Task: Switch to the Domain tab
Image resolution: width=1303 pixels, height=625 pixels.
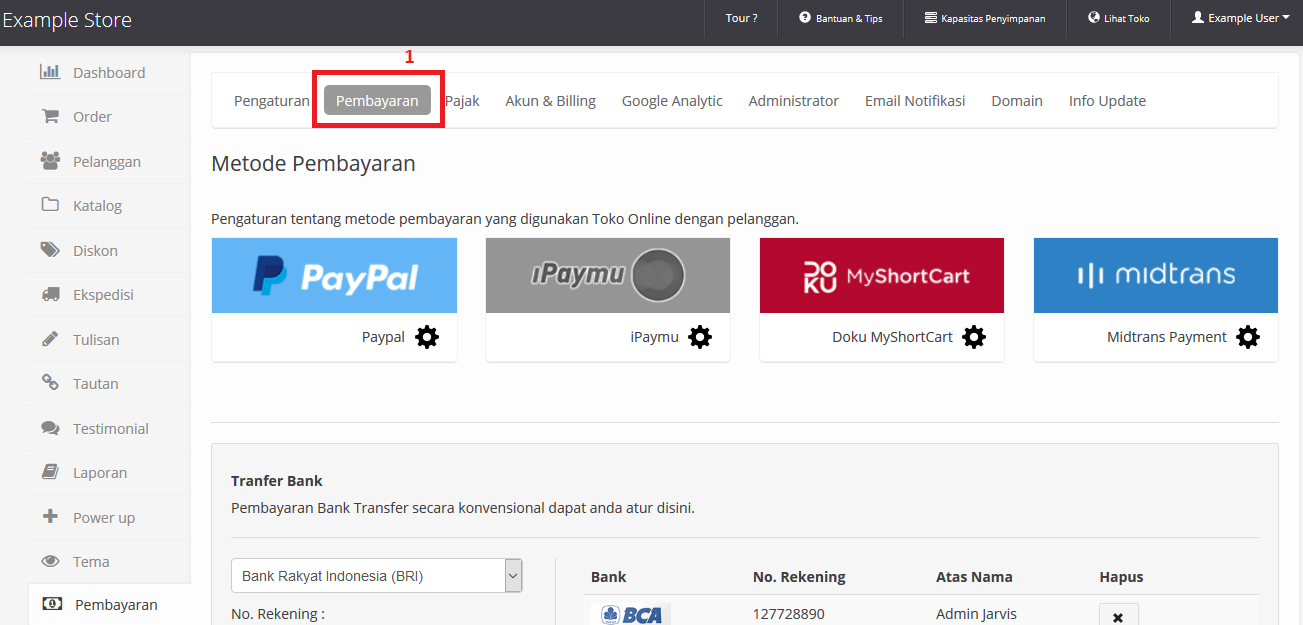Action: coord(1017,101)
